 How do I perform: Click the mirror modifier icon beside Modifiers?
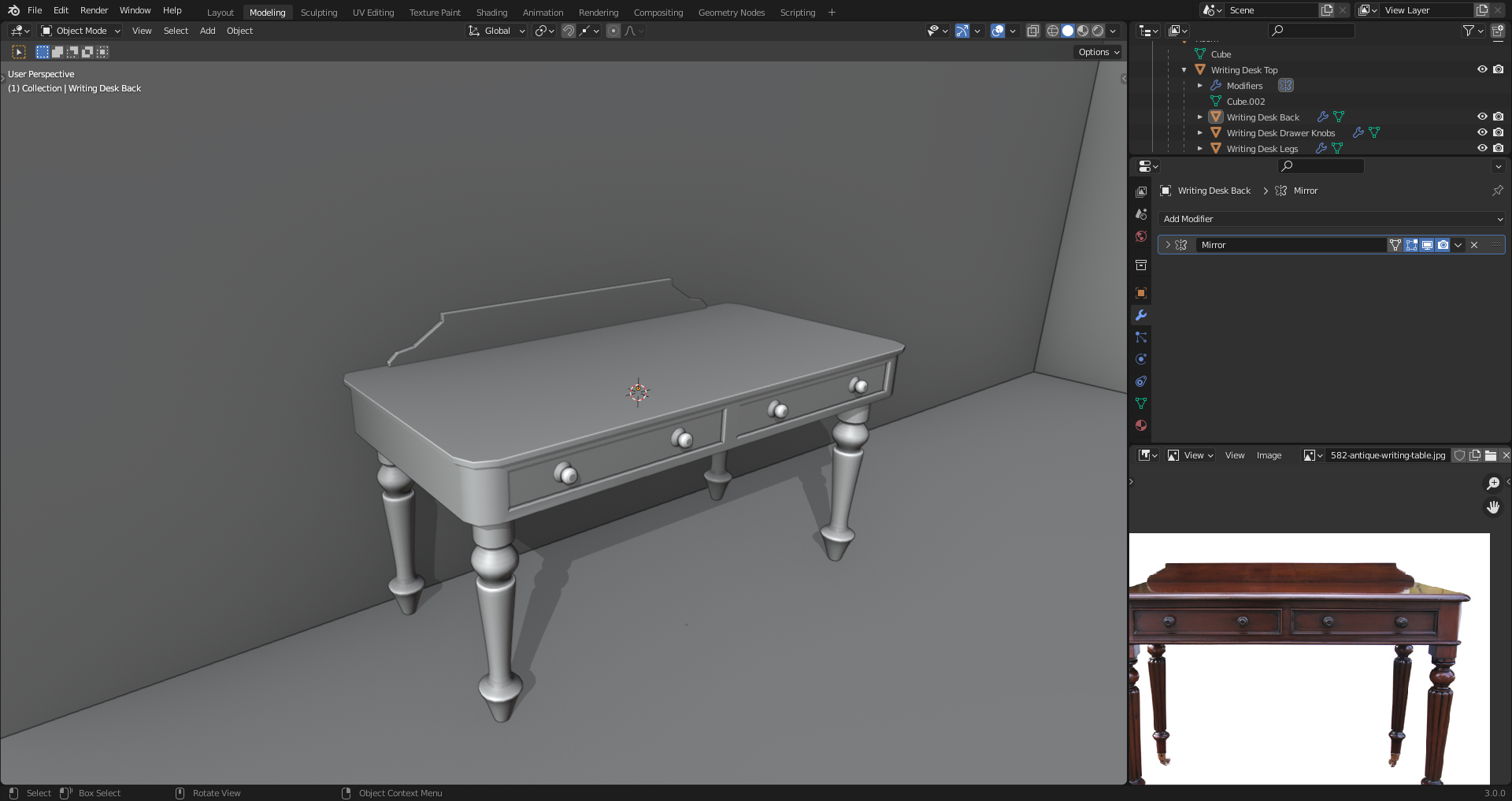tap(1286, 86)
